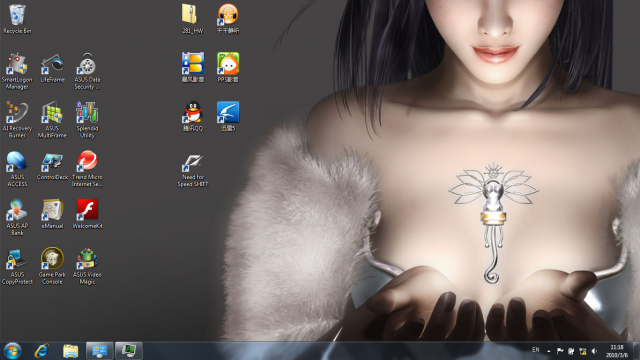Open the 281_HW zipped folder
640x360 pixels.
(x=193, y=19)
